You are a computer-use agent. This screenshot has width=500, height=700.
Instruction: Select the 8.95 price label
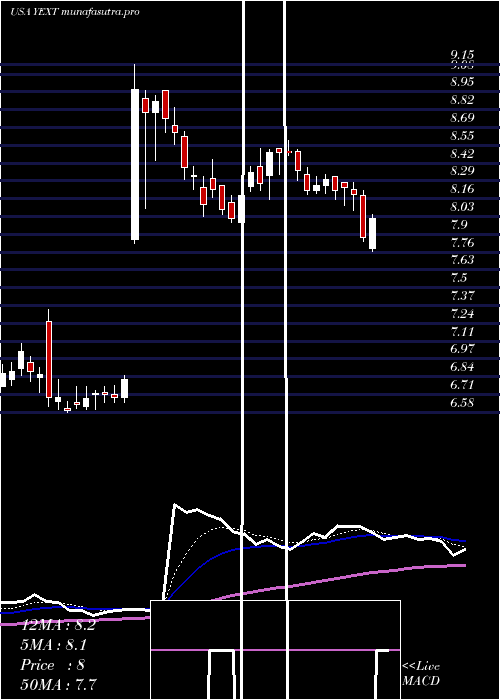click(x=462, y=82)
